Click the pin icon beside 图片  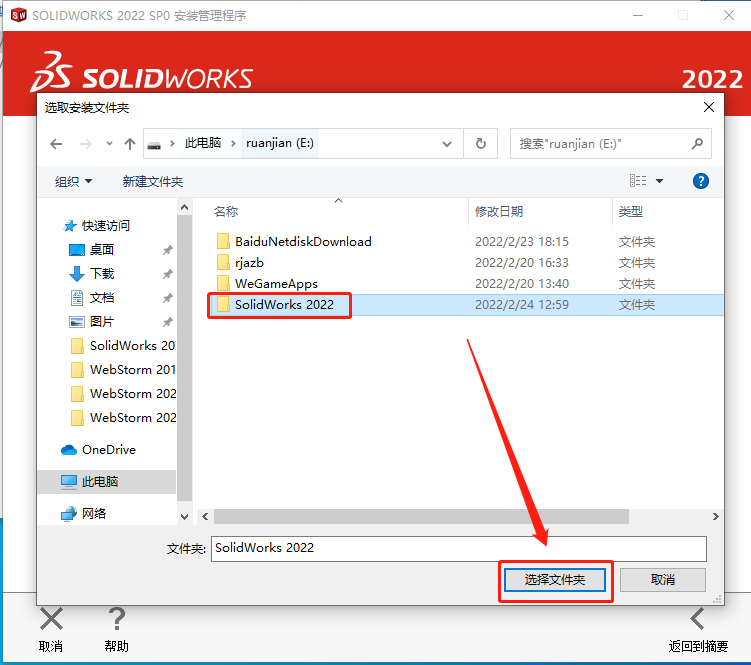click(x=167, y=322)
